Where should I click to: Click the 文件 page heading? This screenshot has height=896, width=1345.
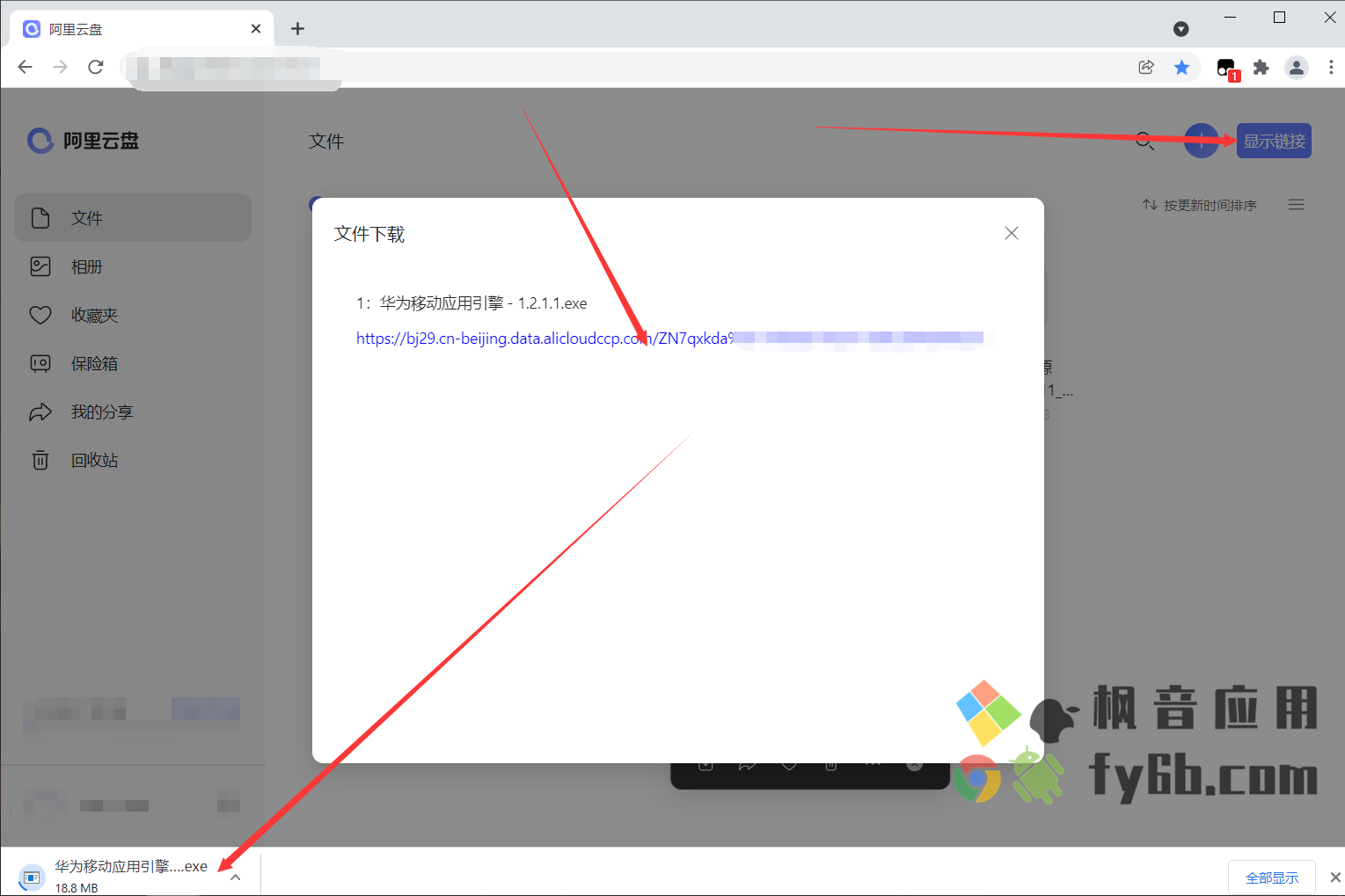[x=326, y=141]
